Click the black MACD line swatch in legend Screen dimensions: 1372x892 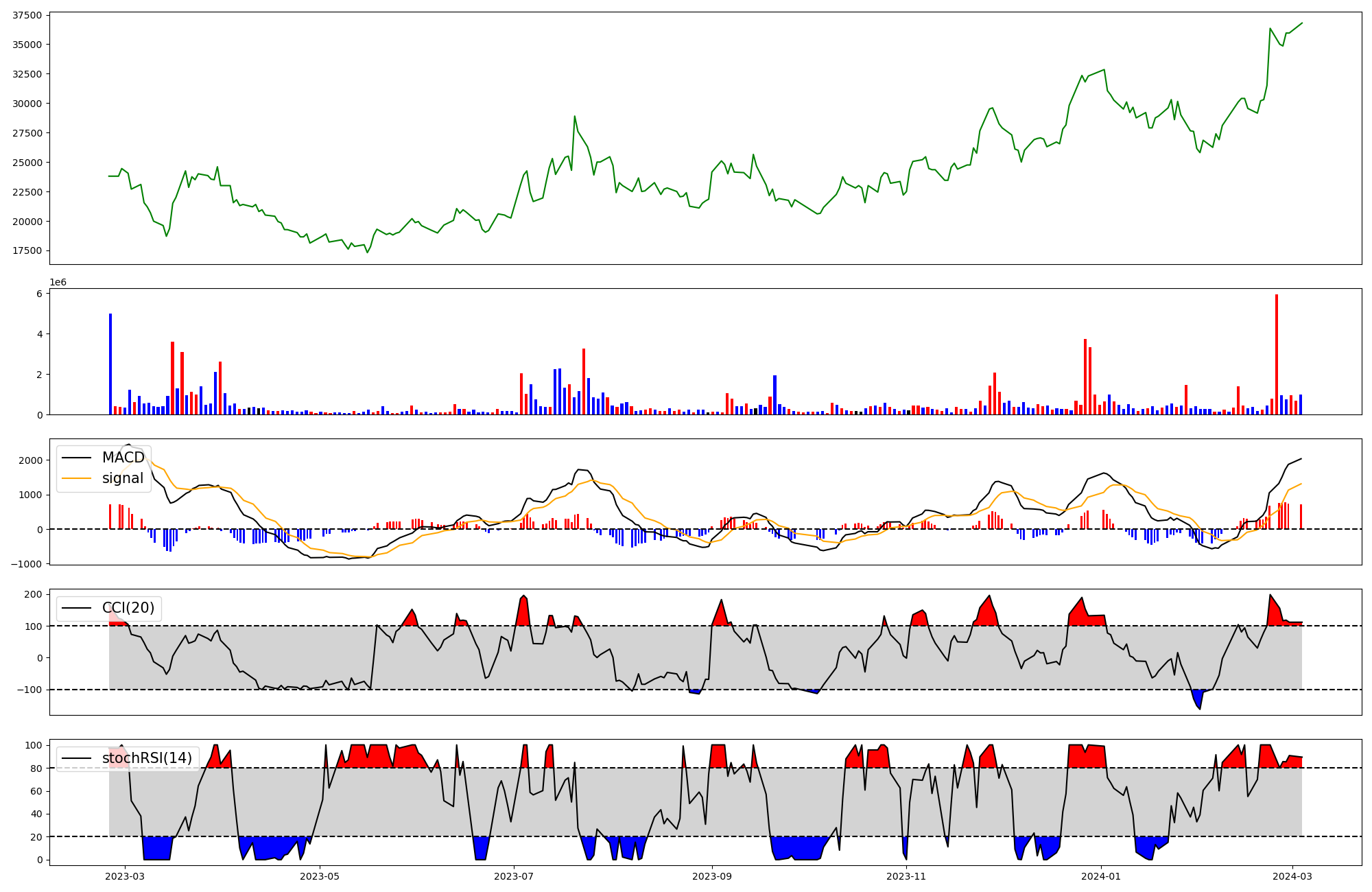(x=76, y=458)
